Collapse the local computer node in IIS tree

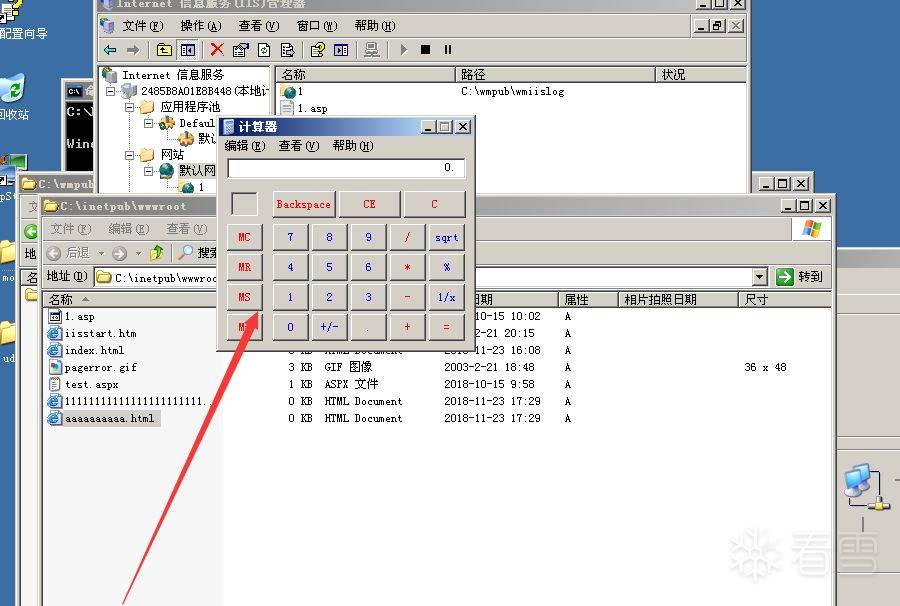pos(111,91)
